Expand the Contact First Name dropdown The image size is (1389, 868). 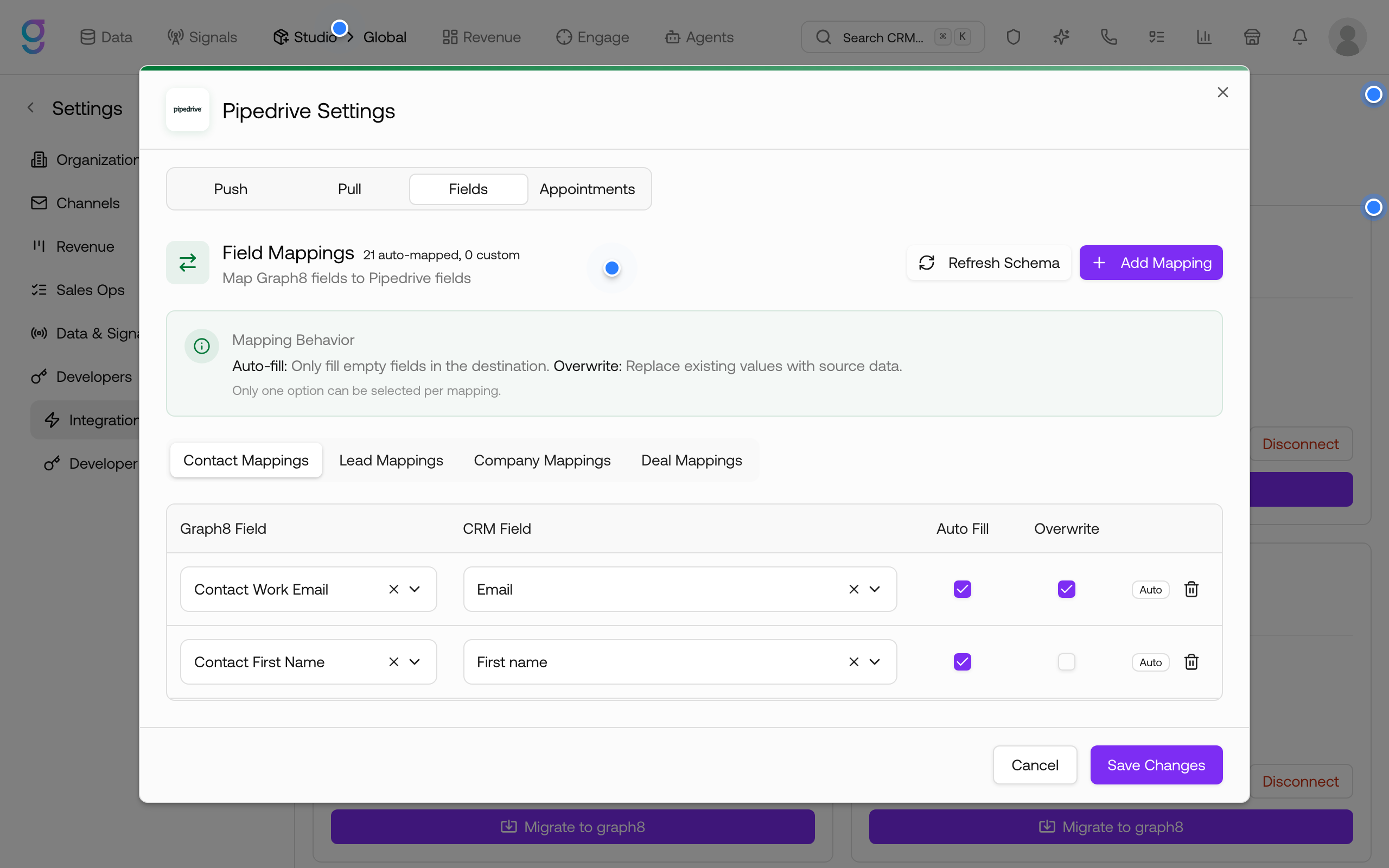pyautogui.click(x=415, y=662)
